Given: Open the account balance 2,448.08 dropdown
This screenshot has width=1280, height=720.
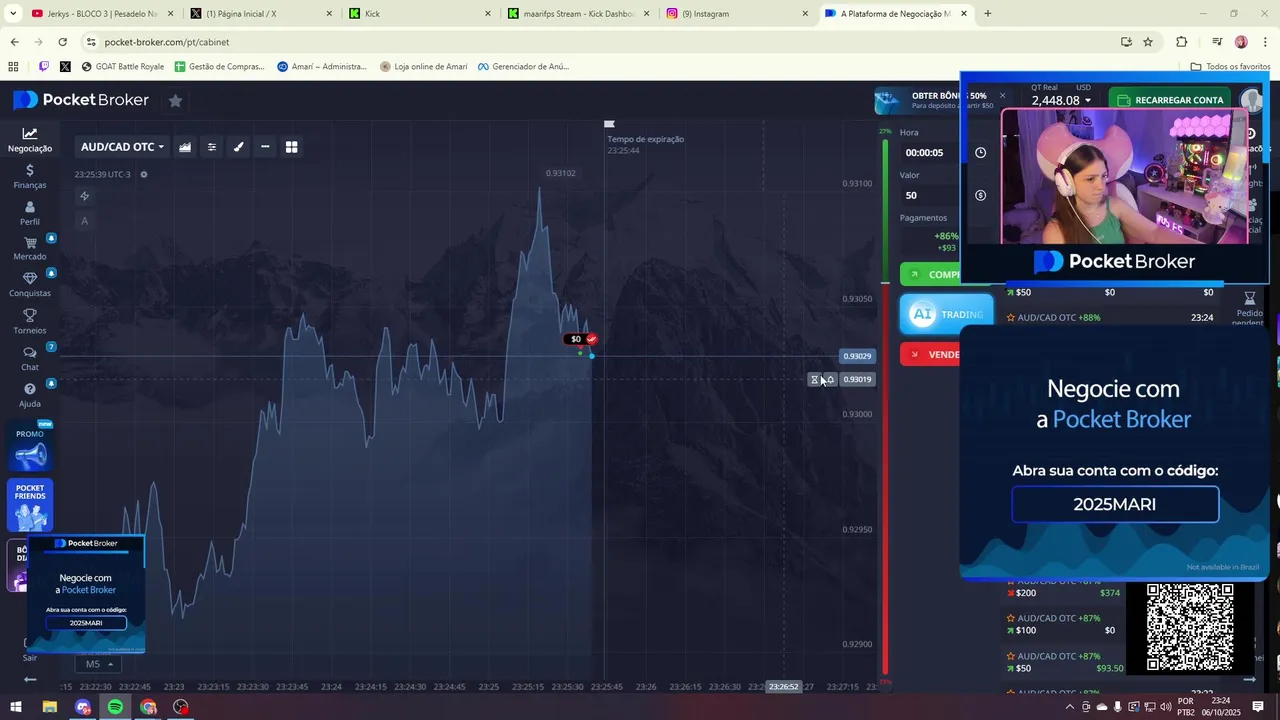Looking at the screenshot, I should click(1061, 100).
